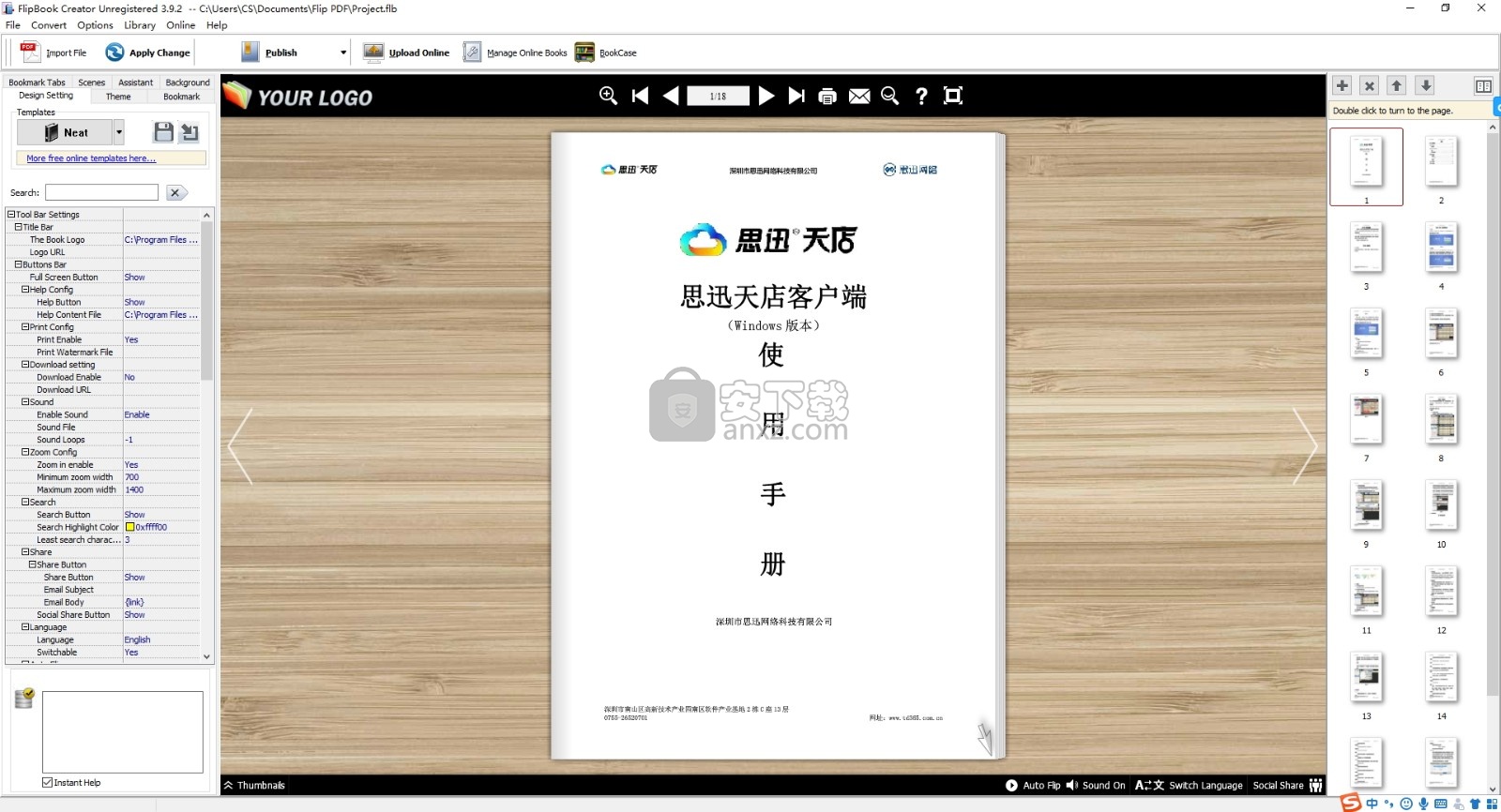Jump to last page of flipbook
Screen dimensions: 1501x812
[x=796, y=96]
